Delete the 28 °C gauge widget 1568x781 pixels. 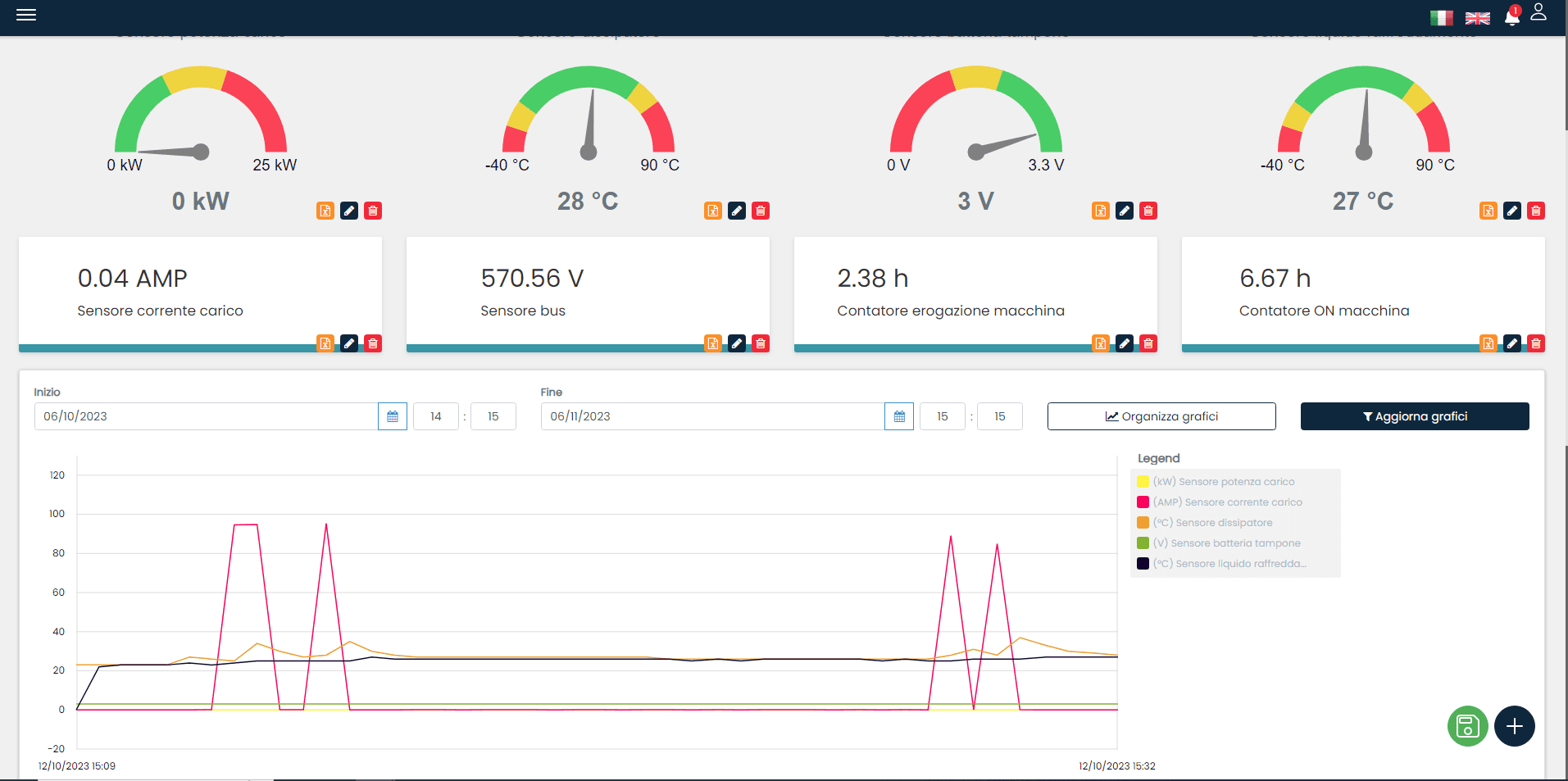761,211
